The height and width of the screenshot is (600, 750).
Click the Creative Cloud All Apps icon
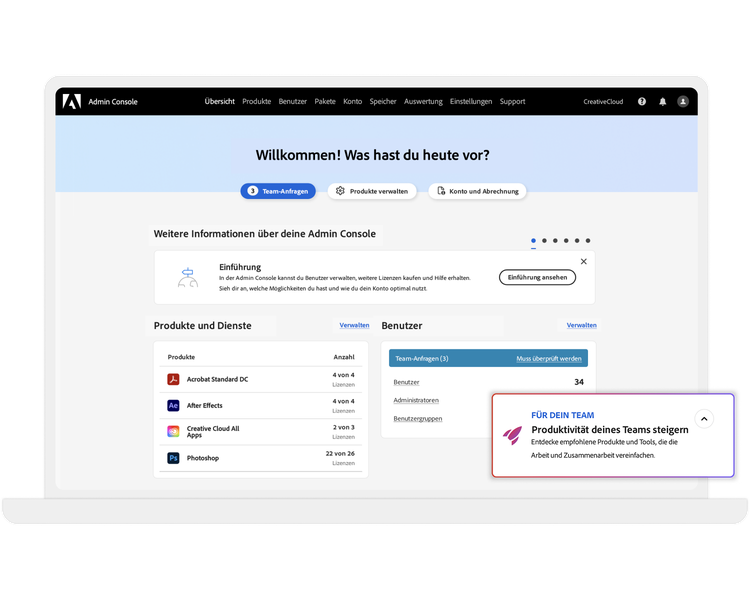pyautogui.click(x=173, y=432)
